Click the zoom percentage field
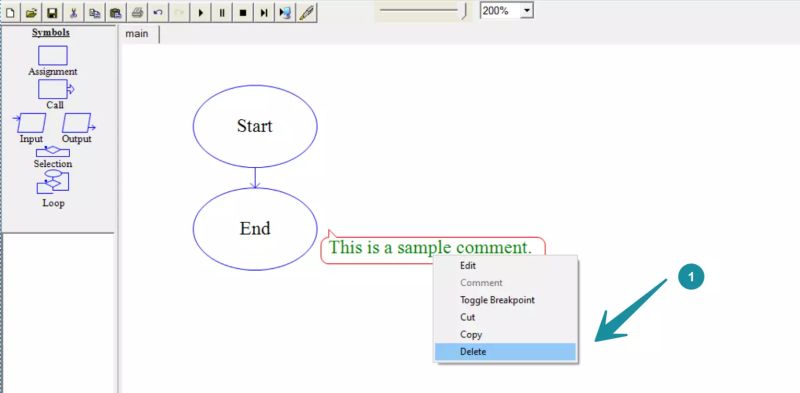The width and height of the screenshot is (800, 393). point(501,10)
